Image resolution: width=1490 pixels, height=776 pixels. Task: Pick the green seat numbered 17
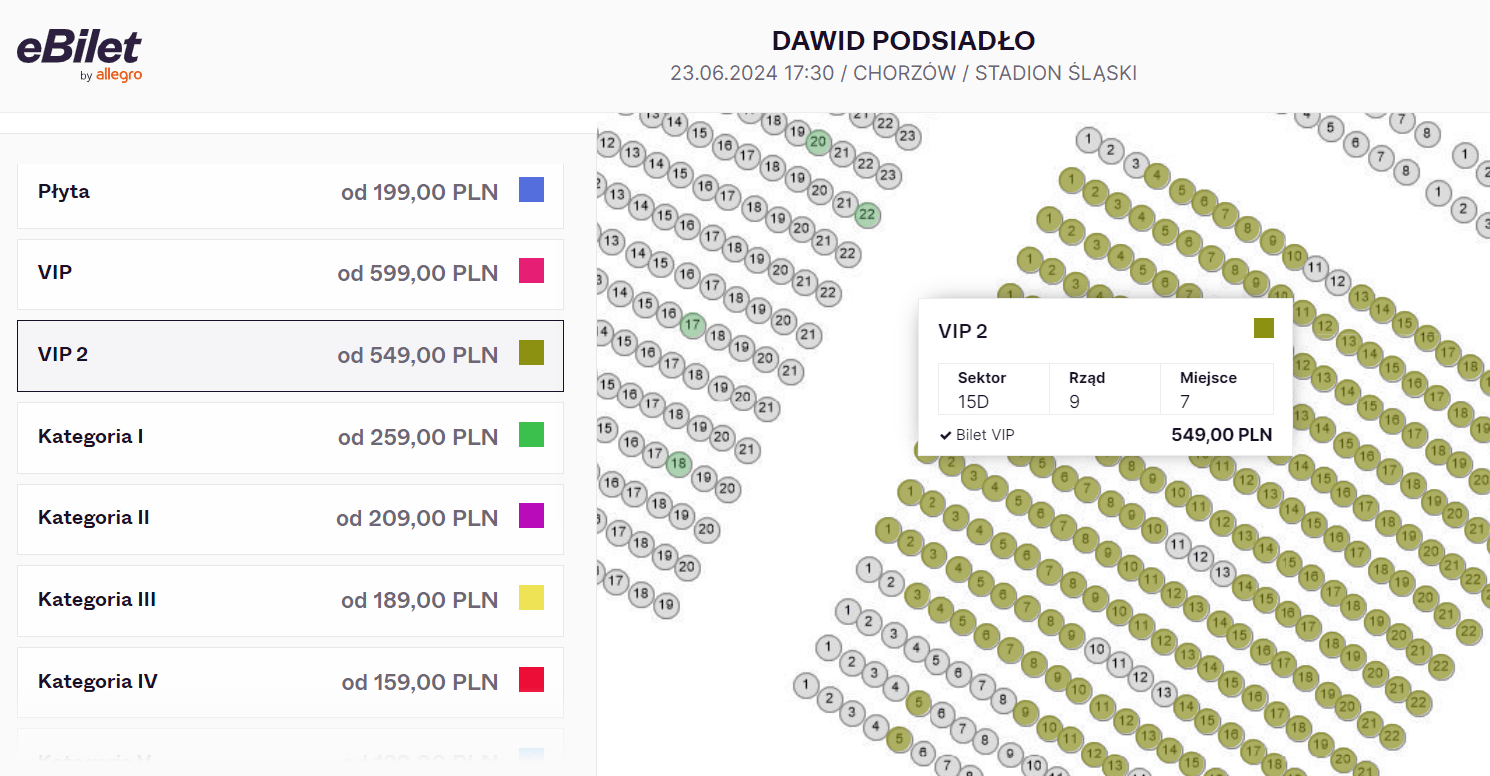click(693, 324)
